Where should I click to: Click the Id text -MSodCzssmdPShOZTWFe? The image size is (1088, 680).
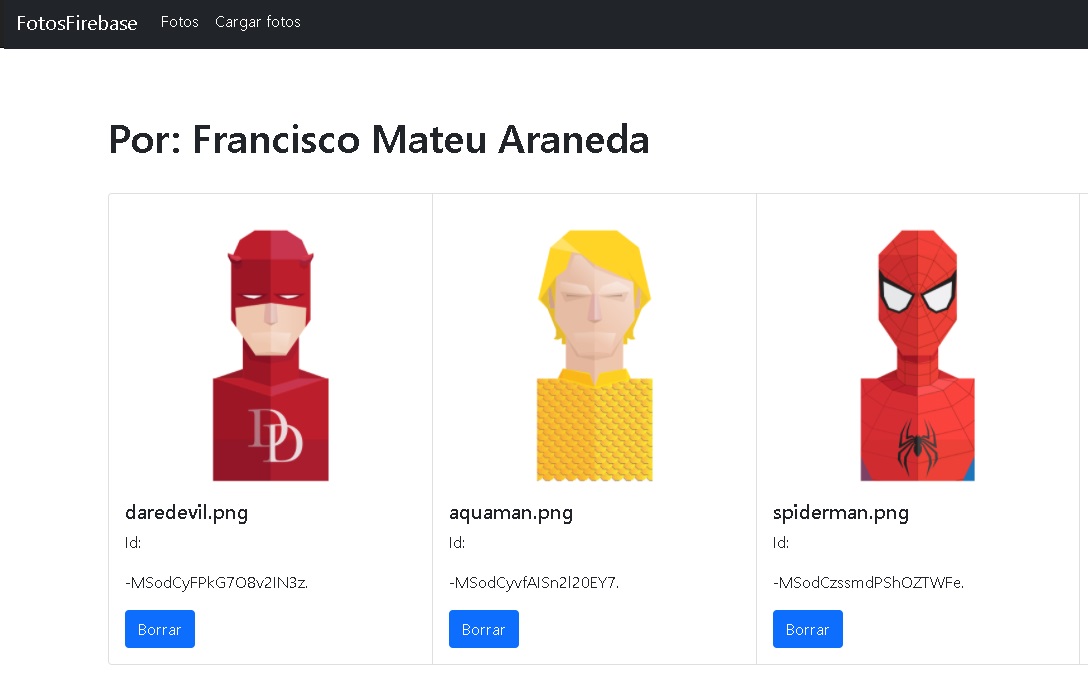[868, 583]
